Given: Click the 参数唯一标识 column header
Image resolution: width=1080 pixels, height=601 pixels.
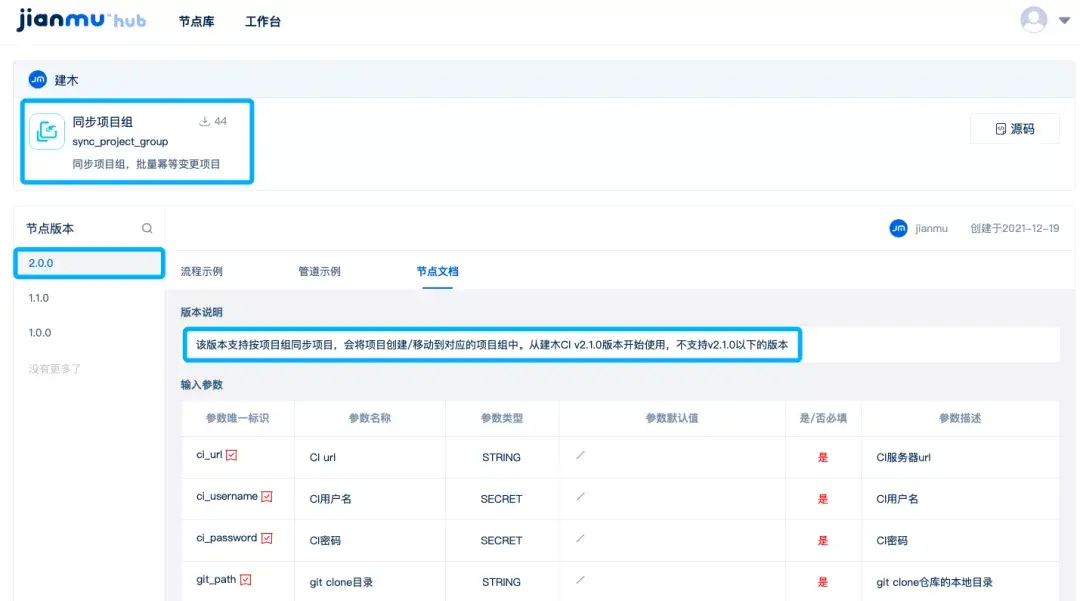Looking at the screenshot, I should (237, 418).
